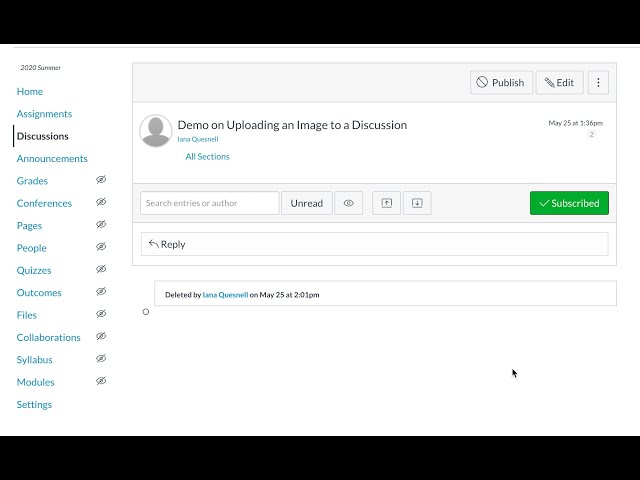Toggle the green Subscribed button

coord(569,203)
